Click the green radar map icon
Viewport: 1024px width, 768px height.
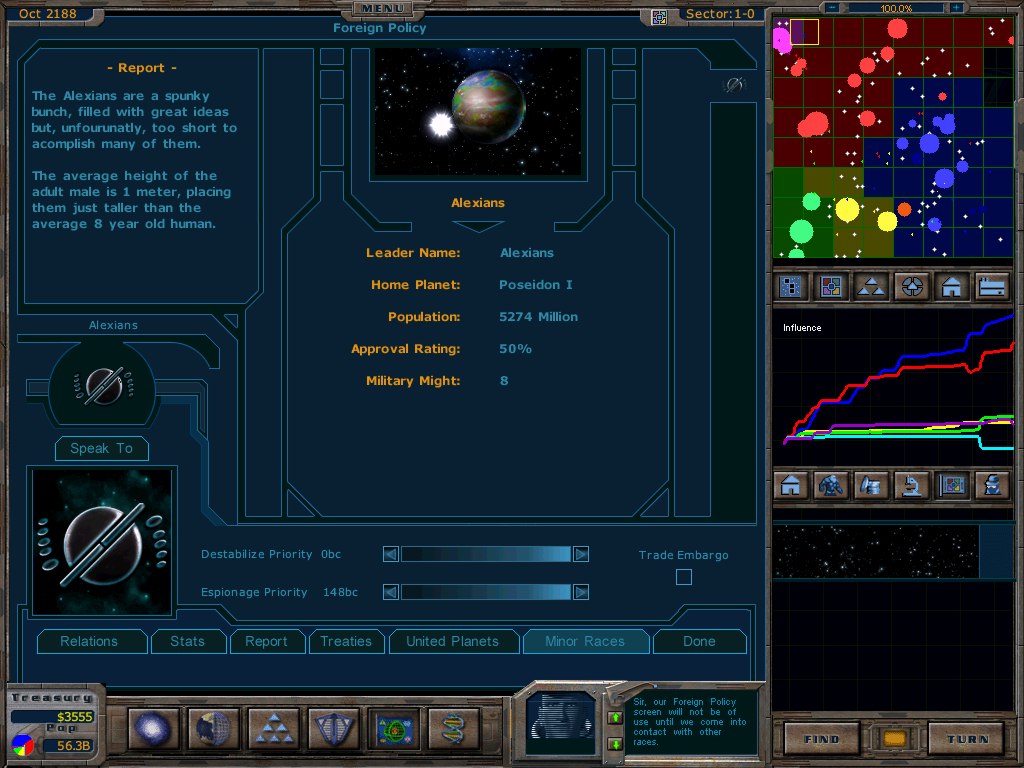pos(394,729)
